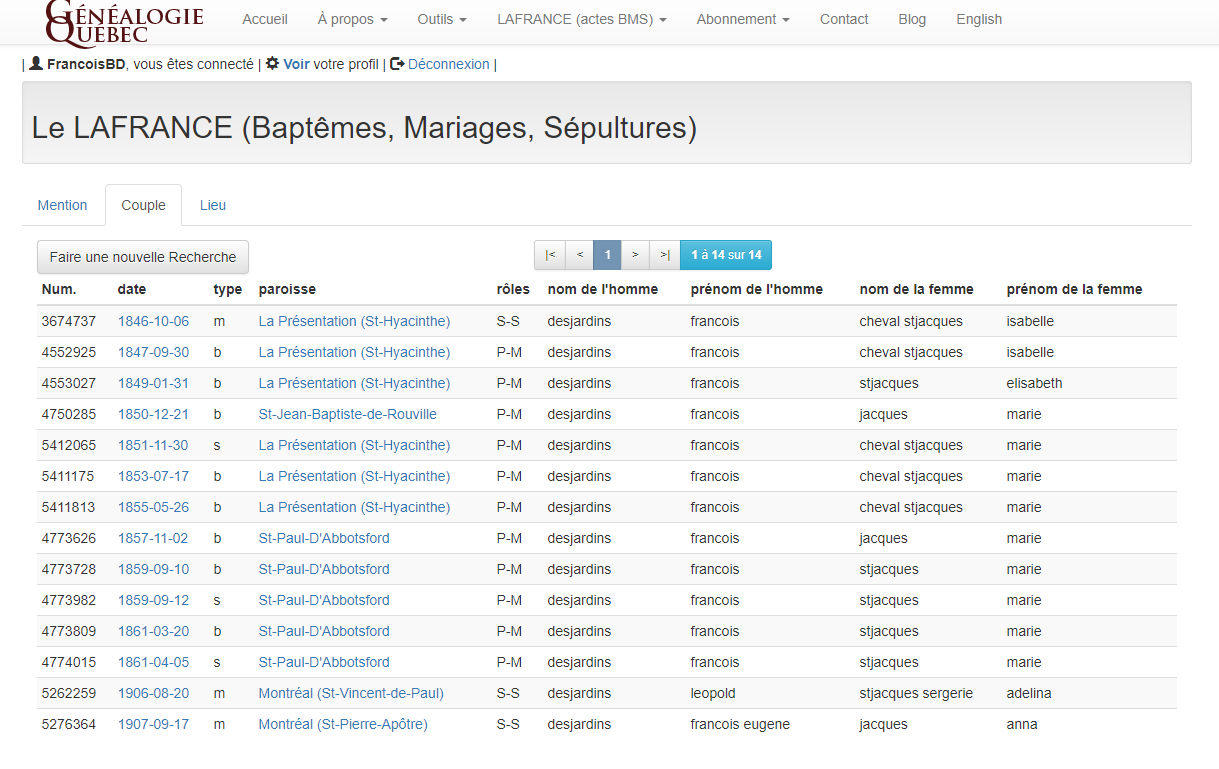Click the St-Jean-Baptiste-de-Rouville parish link
Screen dimensions: 1219x769
point(348,414)
